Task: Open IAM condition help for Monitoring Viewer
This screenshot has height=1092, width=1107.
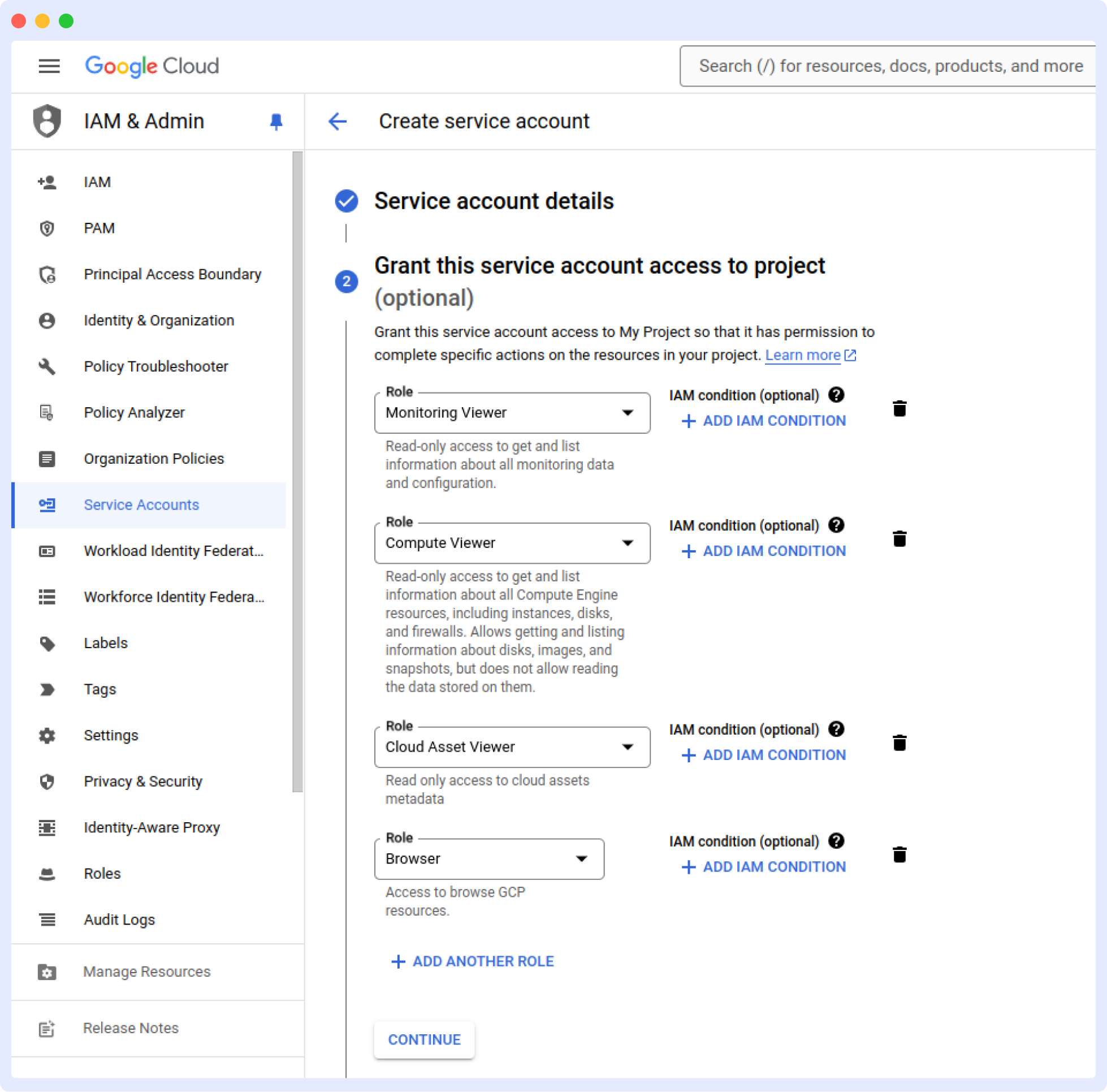Action: coord(837,395)
